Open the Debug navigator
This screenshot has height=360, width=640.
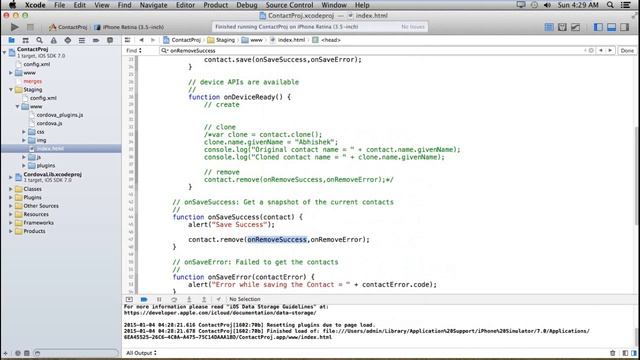pos(82,40)
